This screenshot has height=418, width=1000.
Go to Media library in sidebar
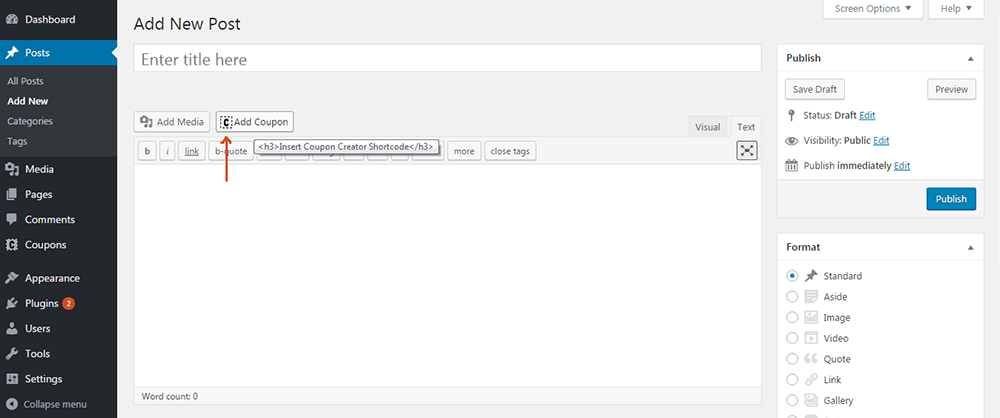coord(39,169)
